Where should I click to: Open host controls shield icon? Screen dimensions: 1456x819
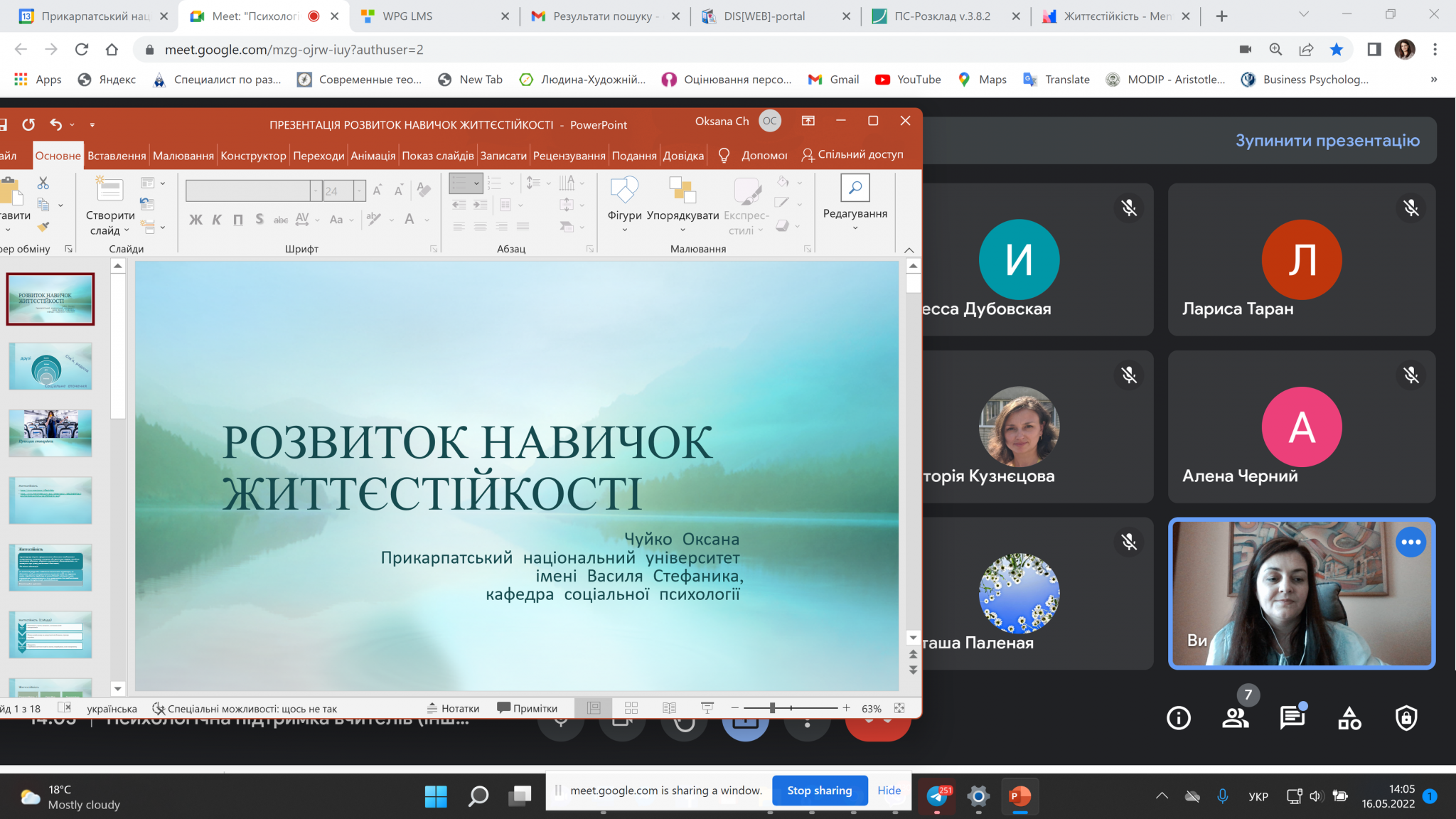coord(1406,718)
